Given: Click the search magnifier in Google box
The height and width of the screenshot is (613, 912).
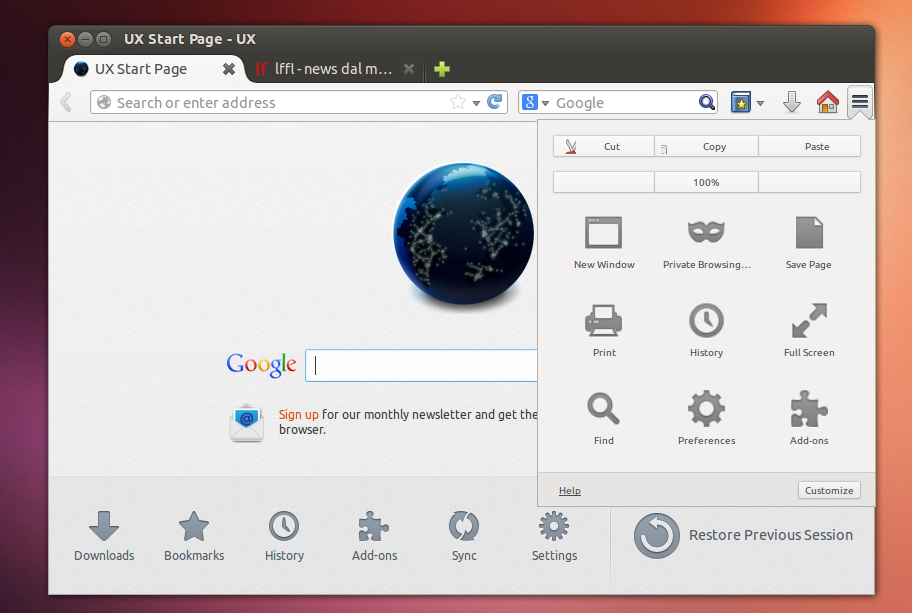Looking at the screenshot, I should click(x=706, y=102).
